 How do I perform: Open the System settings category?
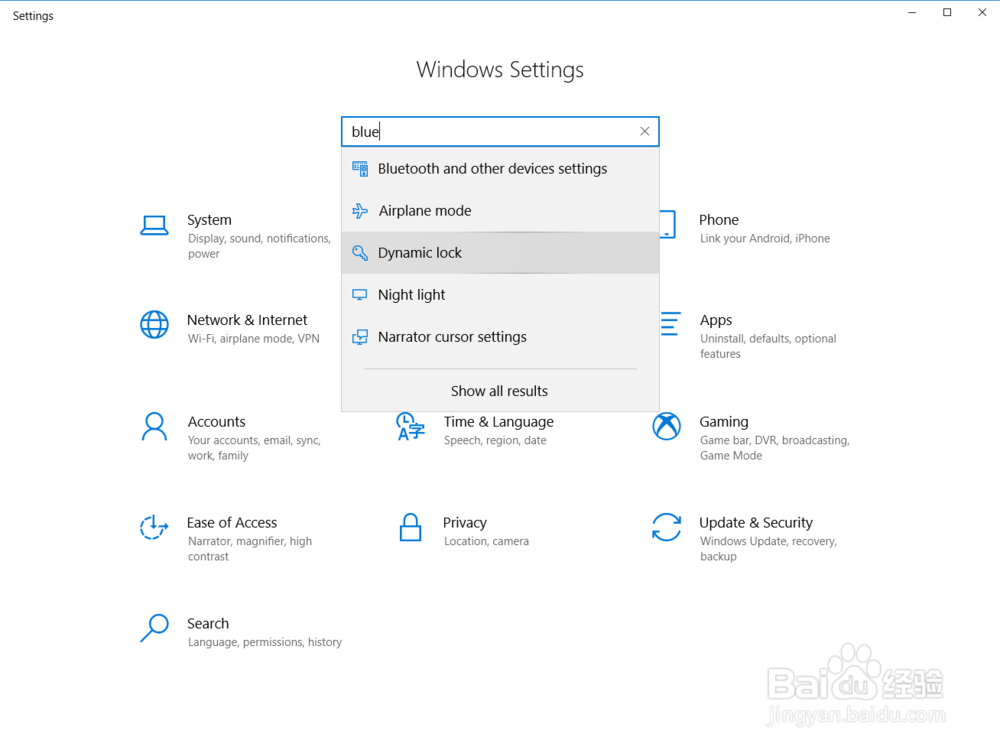pyautogui.click(x=236, y=236)
